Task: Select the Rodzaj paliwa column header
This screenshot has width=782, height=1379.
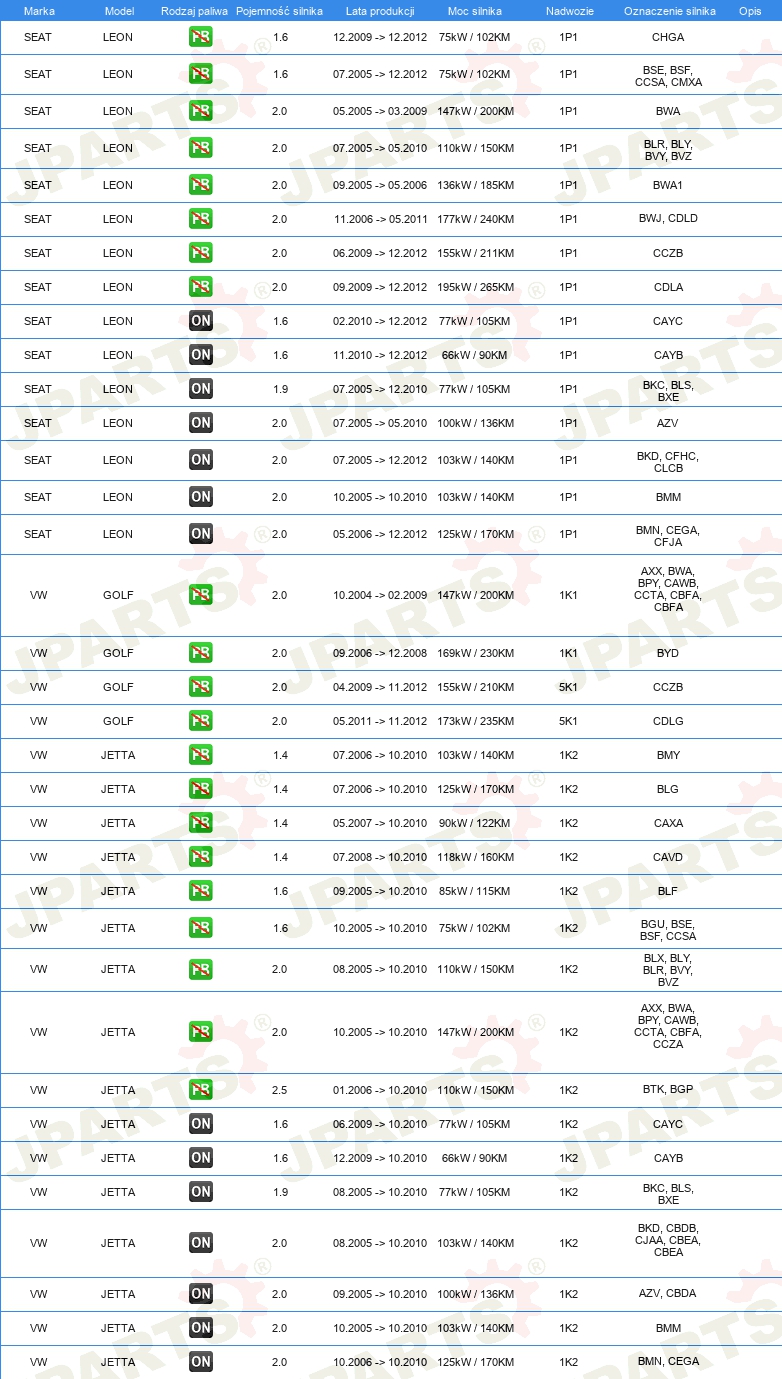Action: point(194,11)
